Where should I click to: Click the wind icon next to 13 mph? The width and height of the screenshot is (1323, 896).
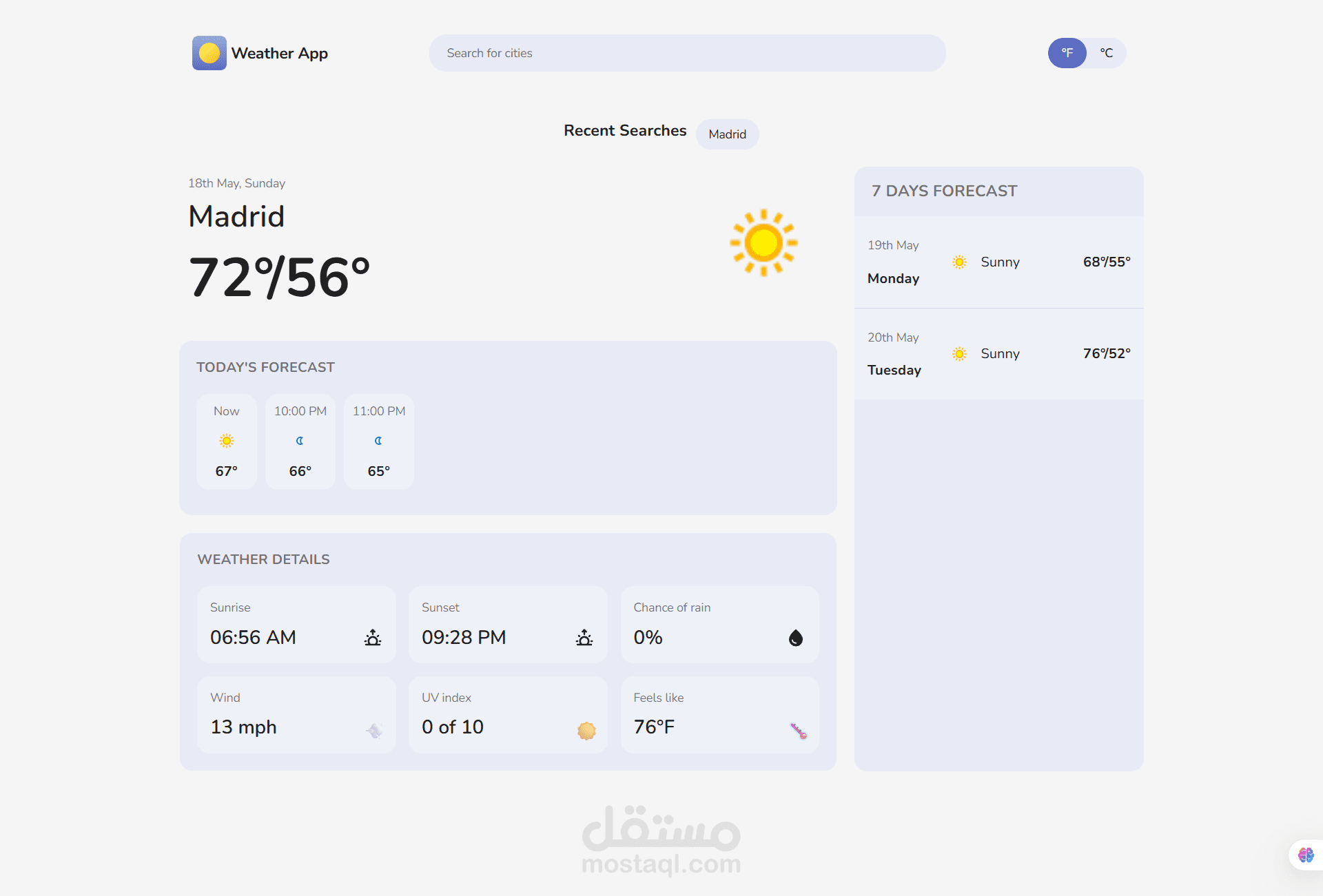point(374,731)
